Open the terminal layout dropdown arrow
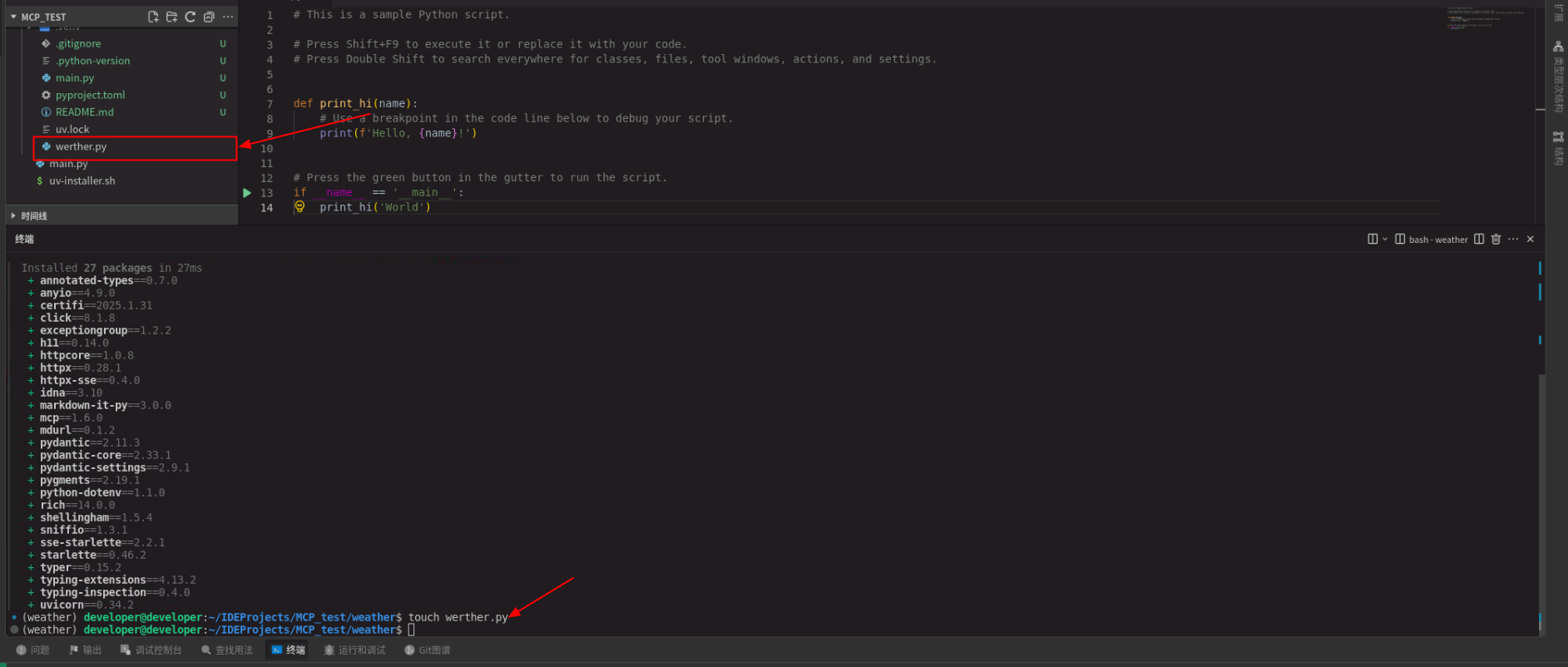This screenshot has height=667, width=1568. click(1385, 240)
